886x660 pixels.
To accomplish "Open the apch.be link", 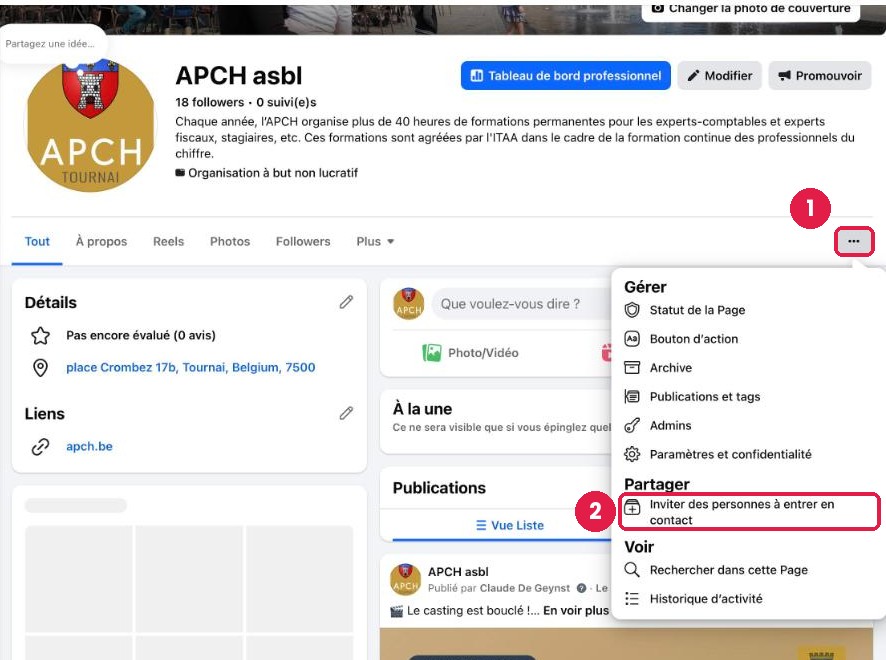I will [x=89, y=446].
